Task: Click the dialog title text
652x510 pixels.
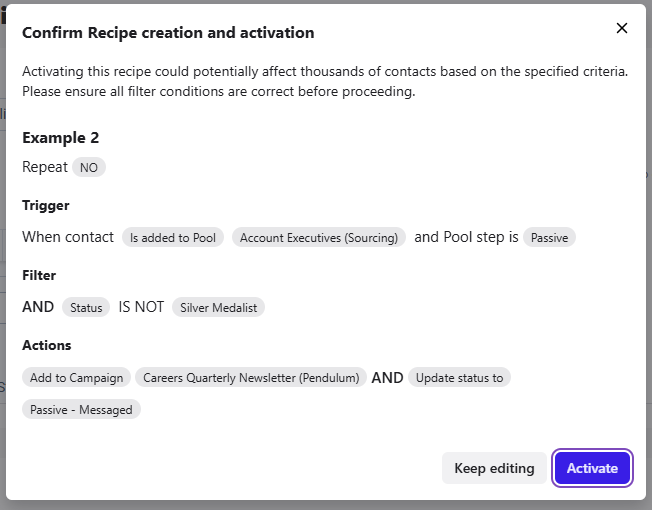Action: tap(168, 32)
